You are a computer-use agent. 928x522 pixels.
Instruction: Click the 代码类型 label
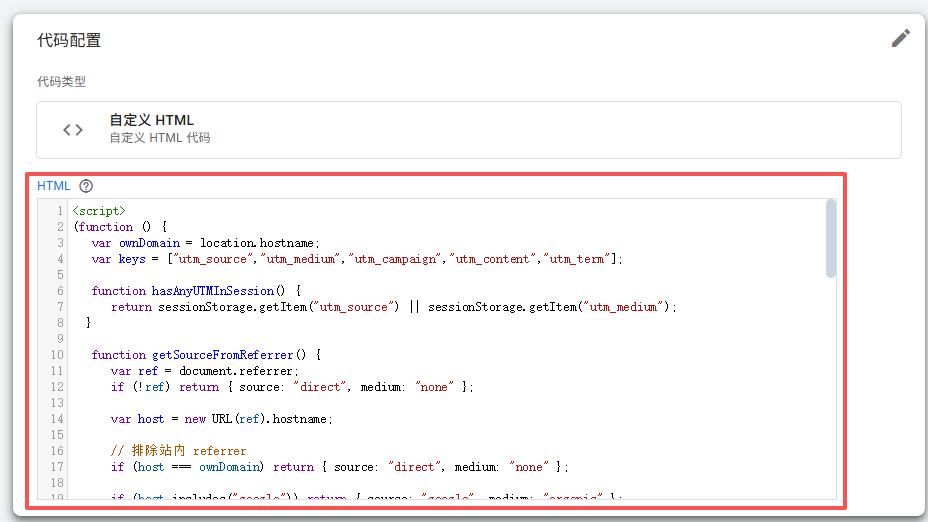(62, 82)
